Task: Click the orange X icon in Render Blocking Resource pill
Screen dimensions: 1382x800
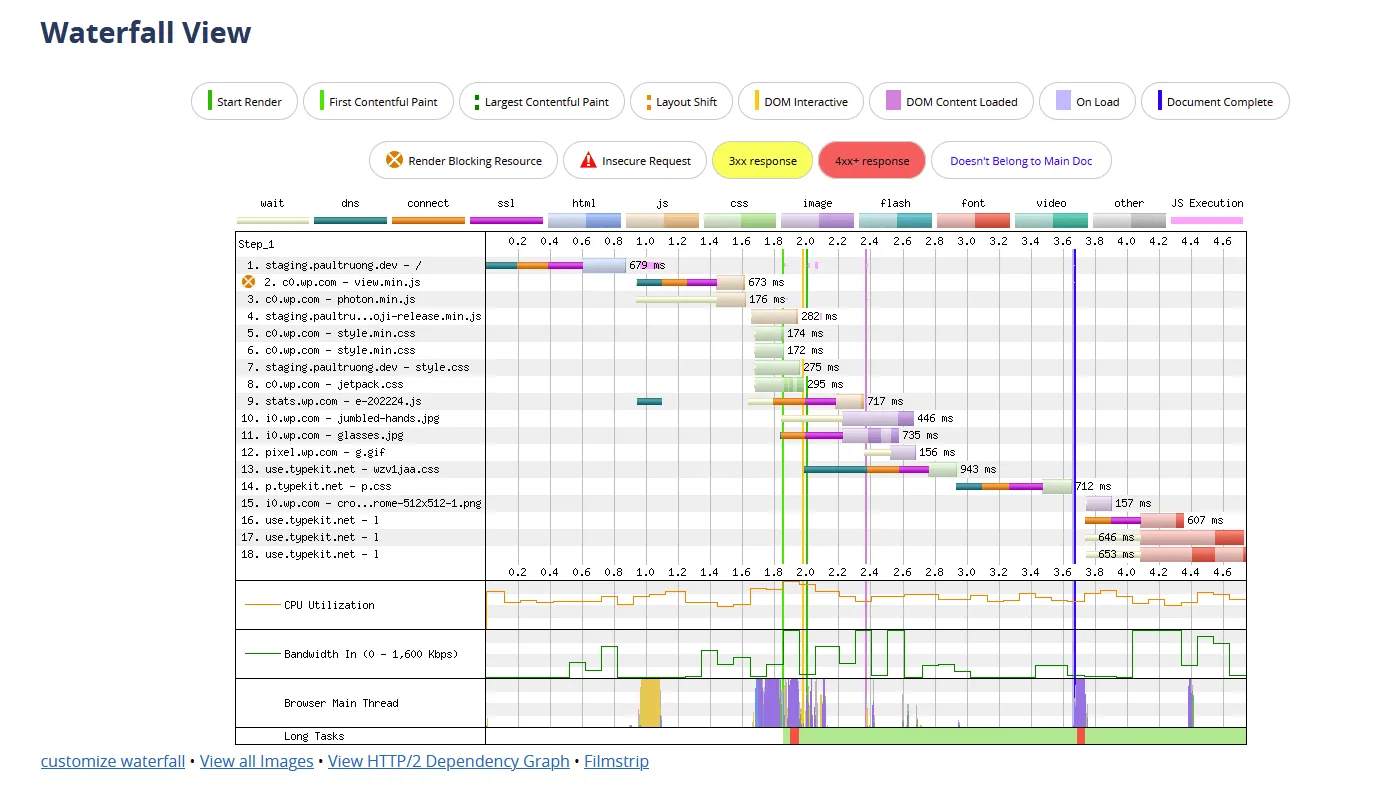Action: click(x=394, y=160)
